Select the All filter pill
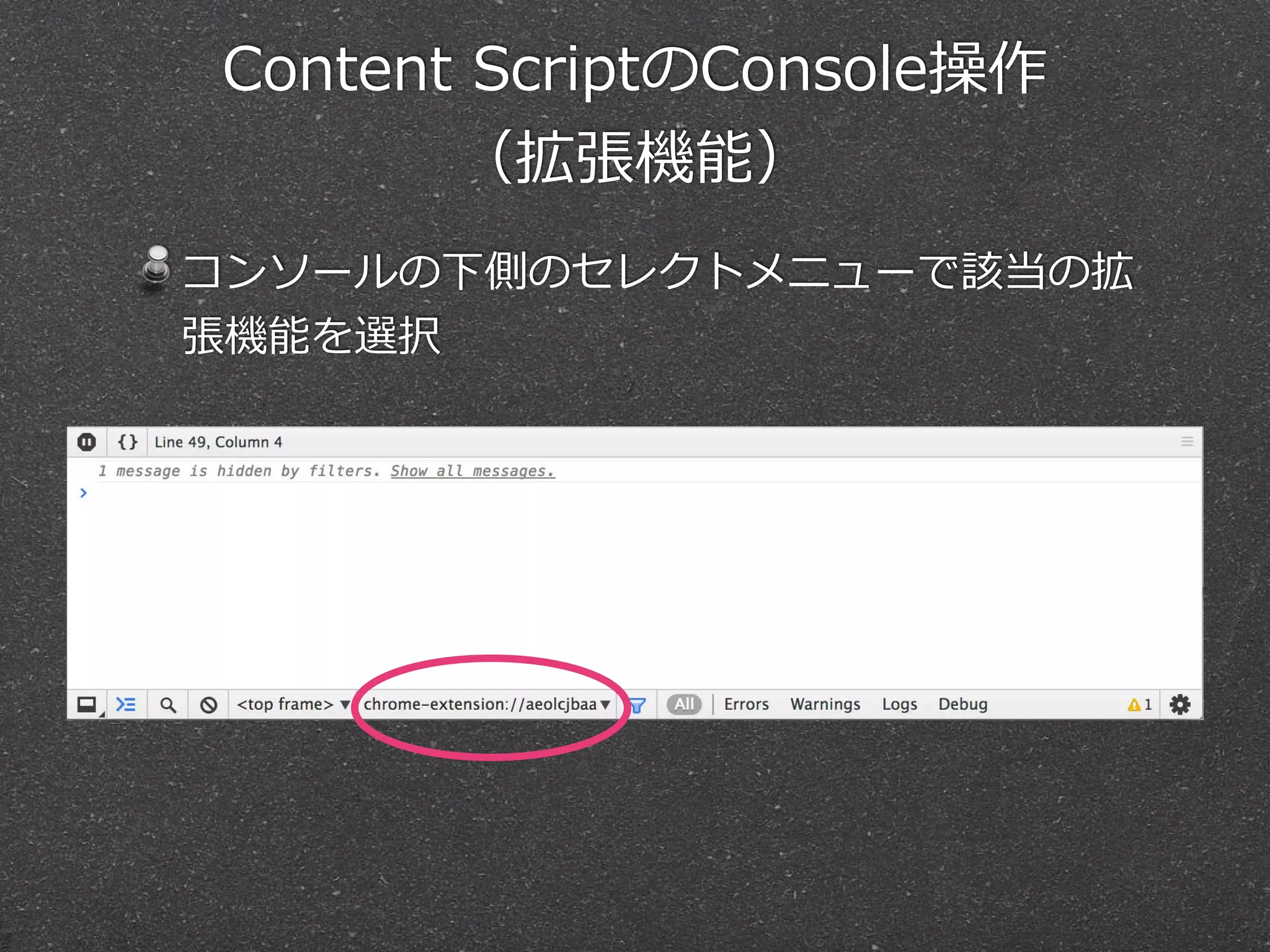Viewport: 1270px width, 952px height. click(x=684, y=705)
